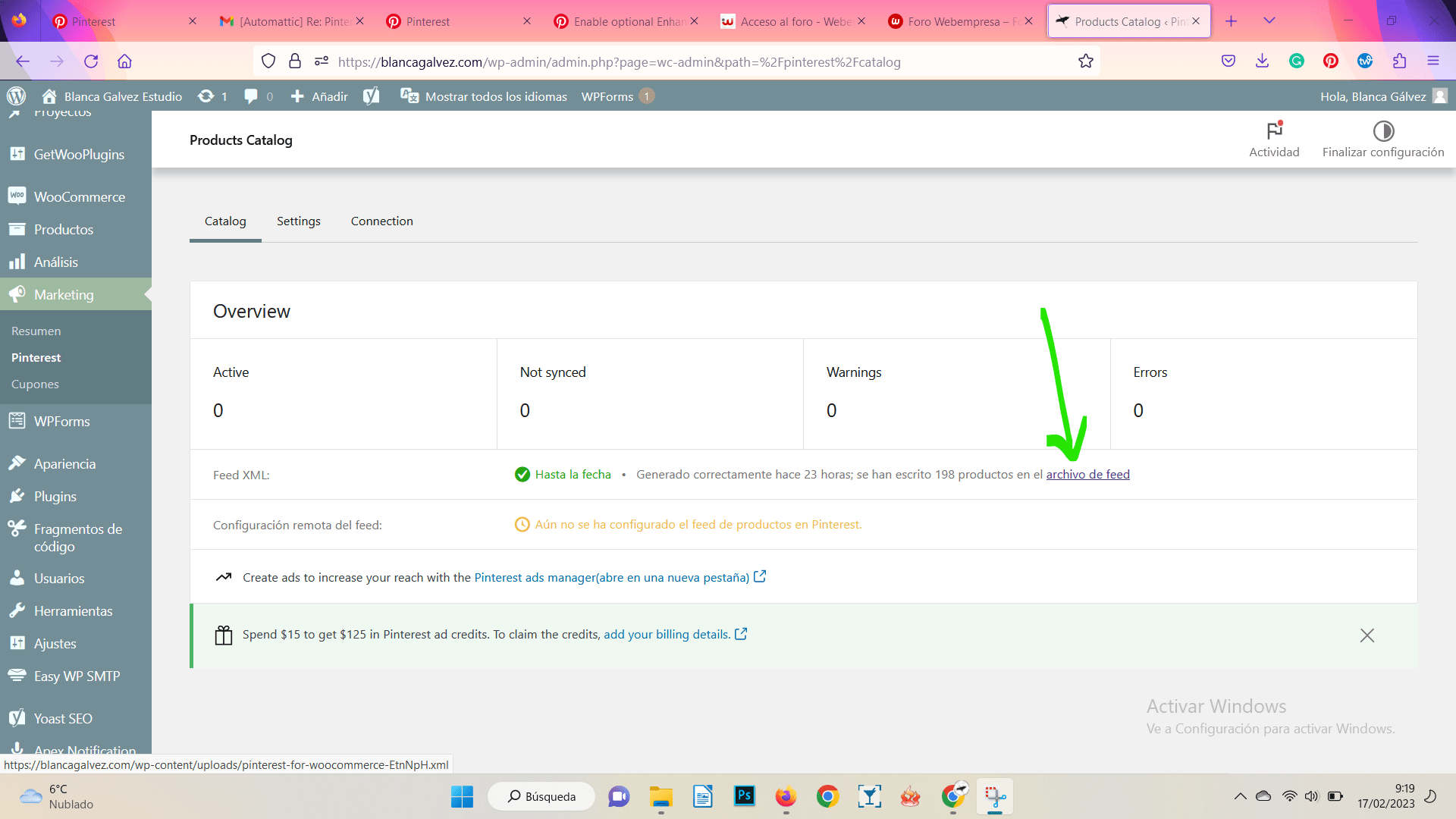
Task: Click Blanca Galvez Estudio site name
Action: 111,96
